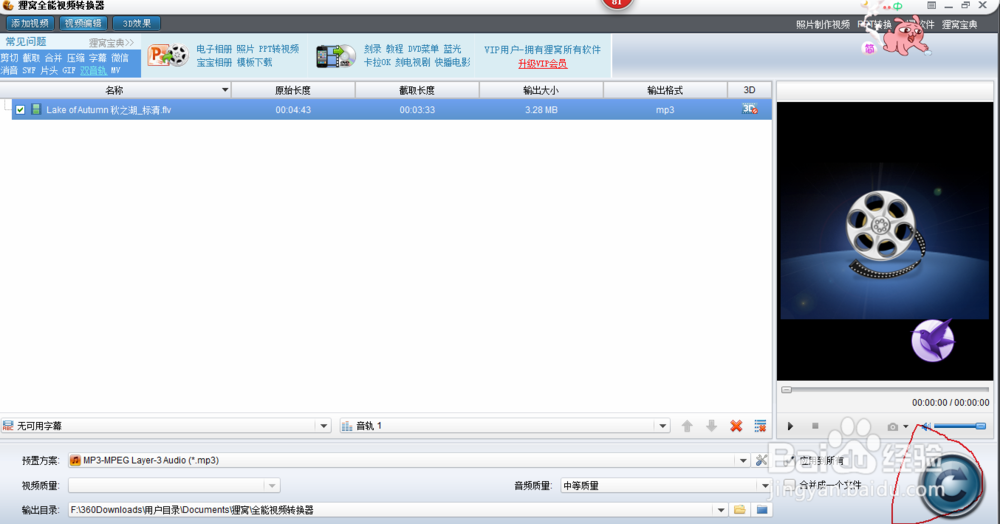Image resolution: width=1000 pixels, height=524 pixels.
Task: Open 狸窝宝典 in top-right menu
Action: 960,24
